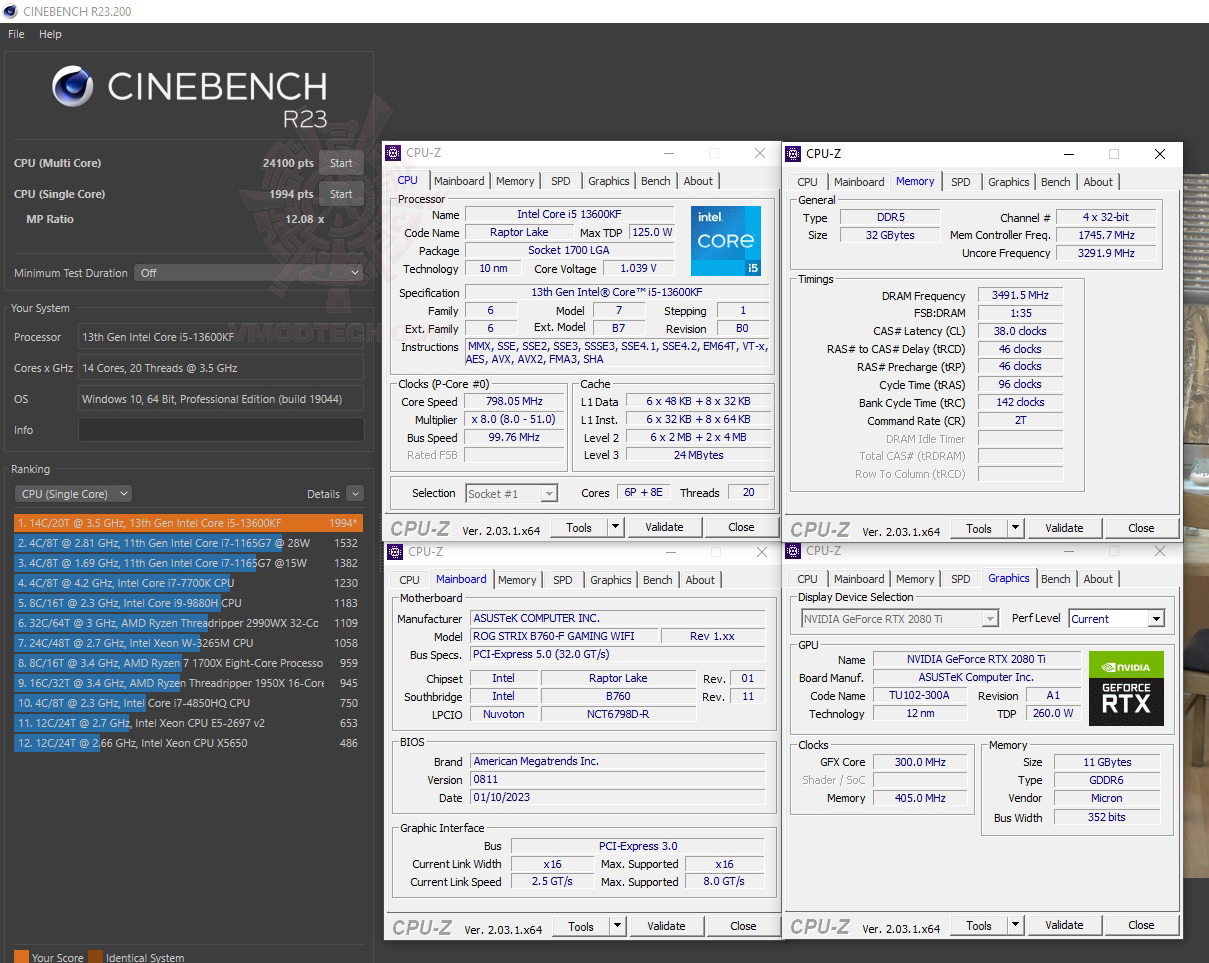Select the Core i7-7700K ranking row

click(188, 583)
